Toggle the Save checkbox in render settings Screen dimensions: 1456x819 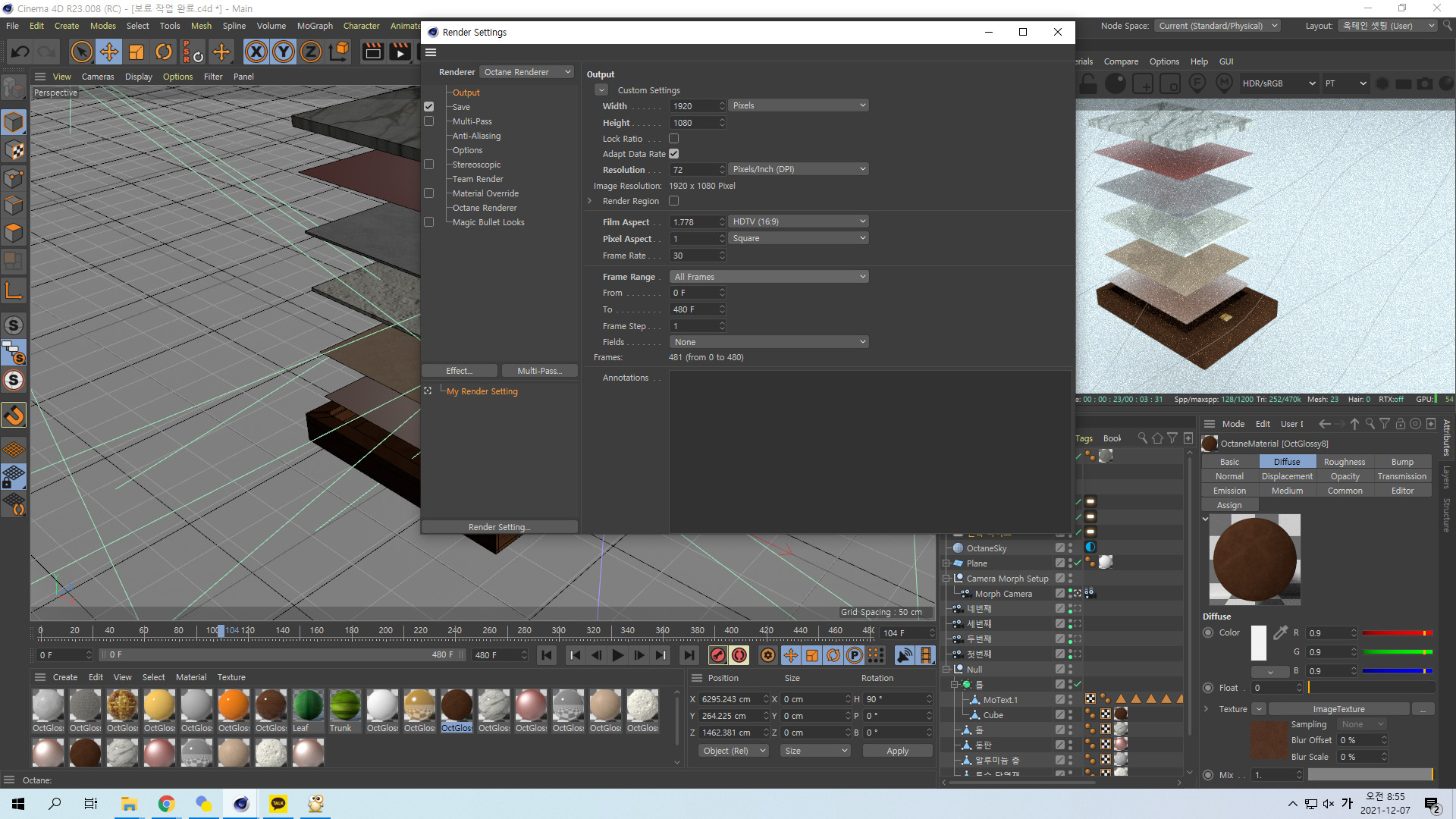tap(429, 107)
